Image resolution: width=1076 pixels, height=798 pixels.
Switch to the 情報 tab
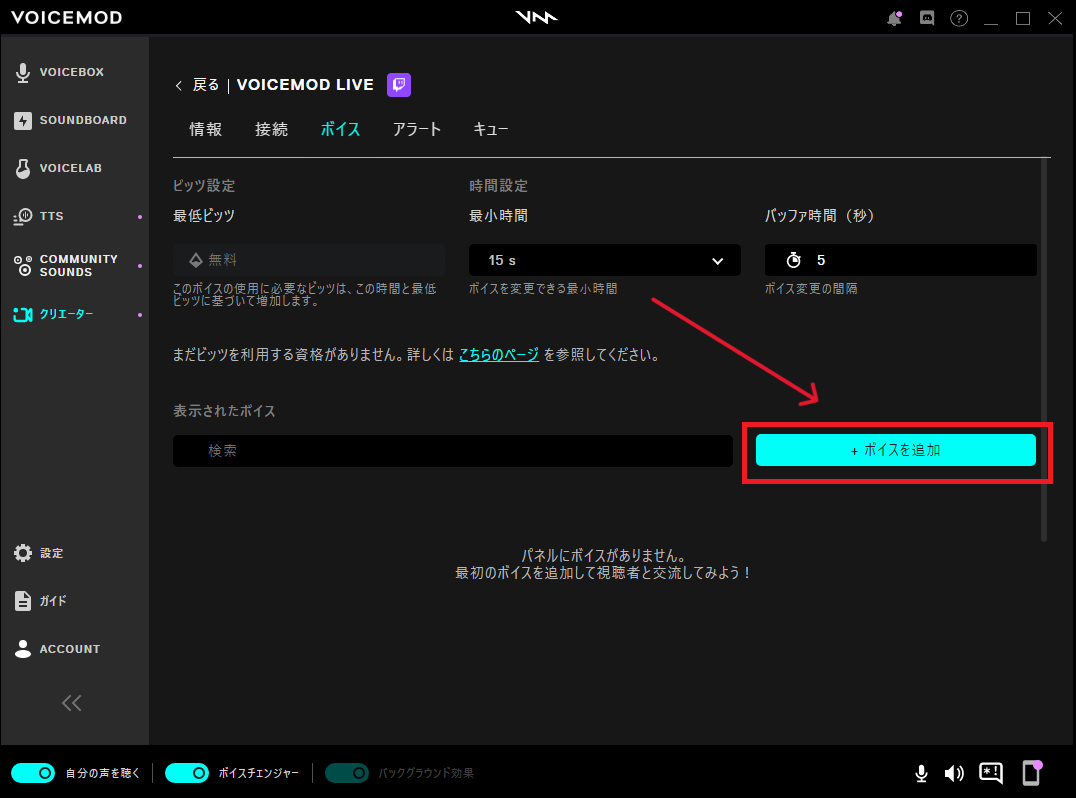click(x=205, y=130)
